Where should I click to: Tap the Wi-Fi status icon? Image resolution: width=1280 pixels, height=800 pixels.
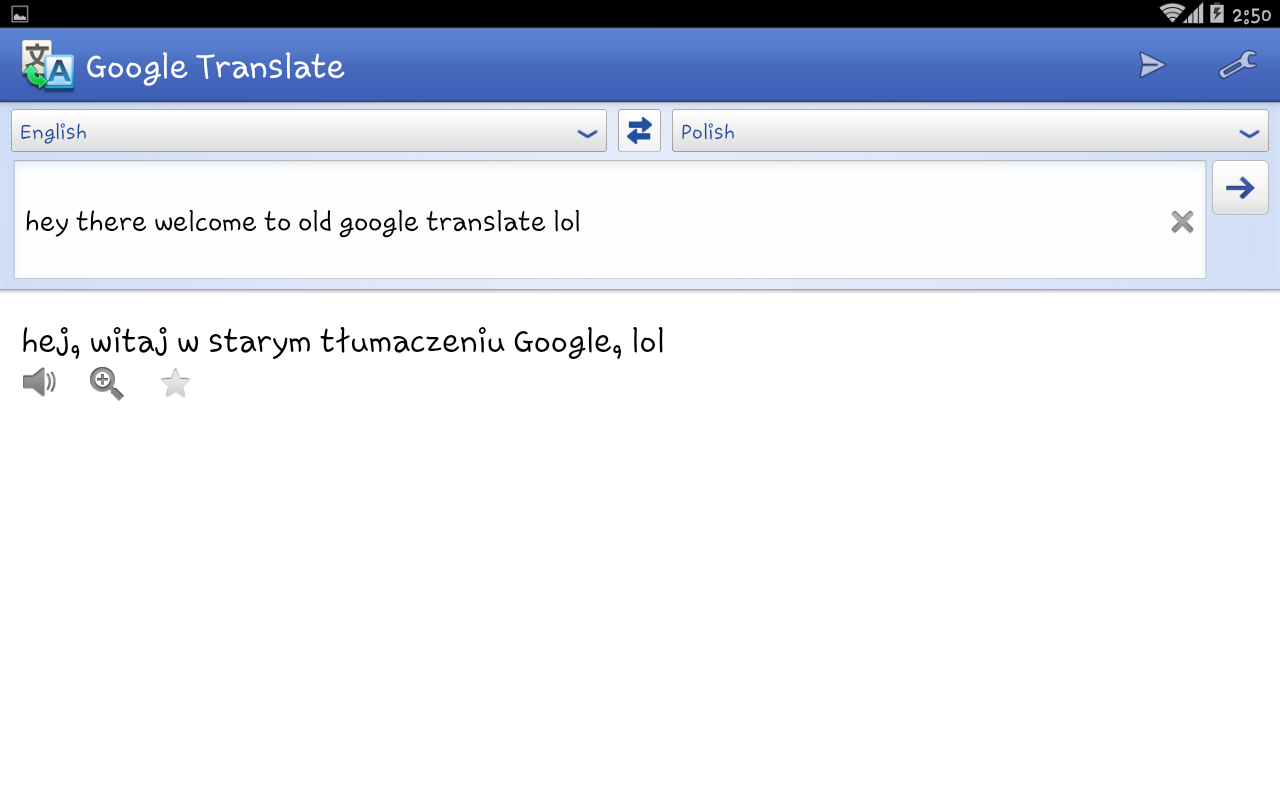[x=1171, y=13]
